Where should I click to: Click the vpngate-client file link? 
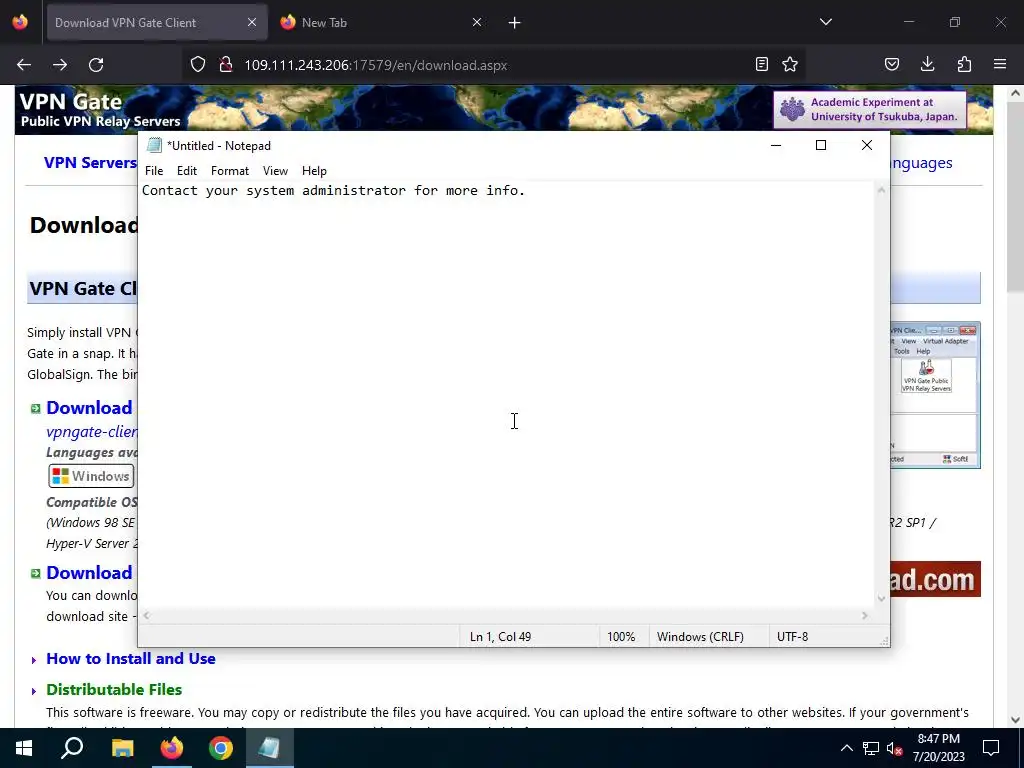[x=91, y=432]
